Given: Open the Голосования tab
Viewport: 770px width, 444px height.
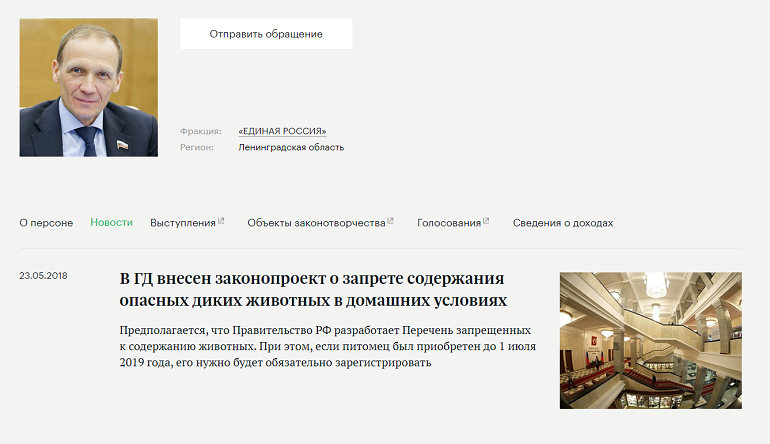Looking at the screenshot, I should tap(449, 223).
